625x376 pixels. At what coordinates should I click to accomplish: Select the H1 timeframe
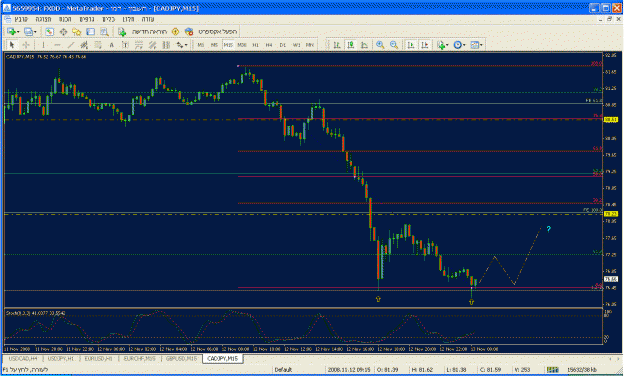(256, 45)
